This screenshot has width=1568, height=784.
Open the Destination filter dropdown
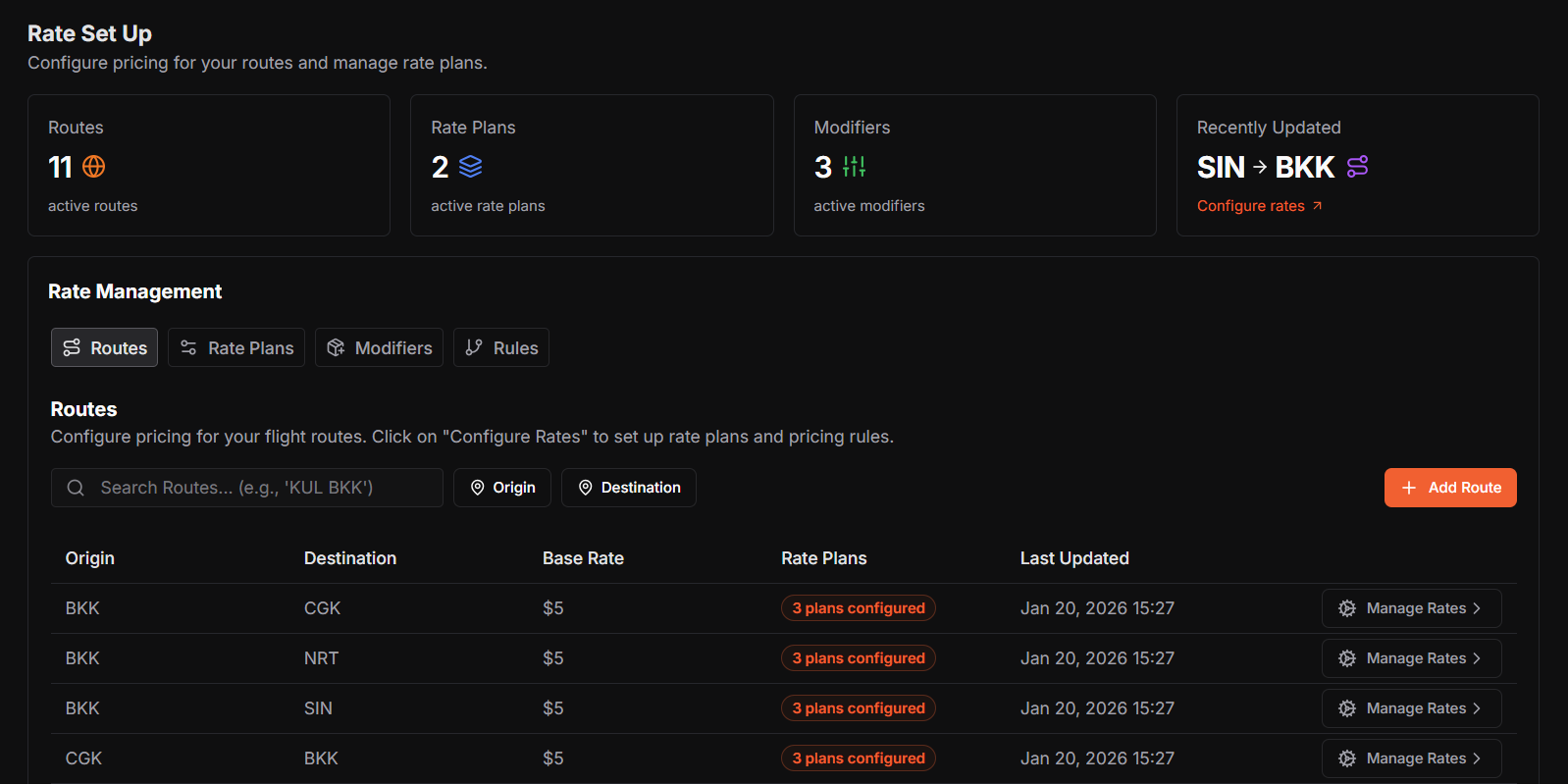tap(629, 488)
